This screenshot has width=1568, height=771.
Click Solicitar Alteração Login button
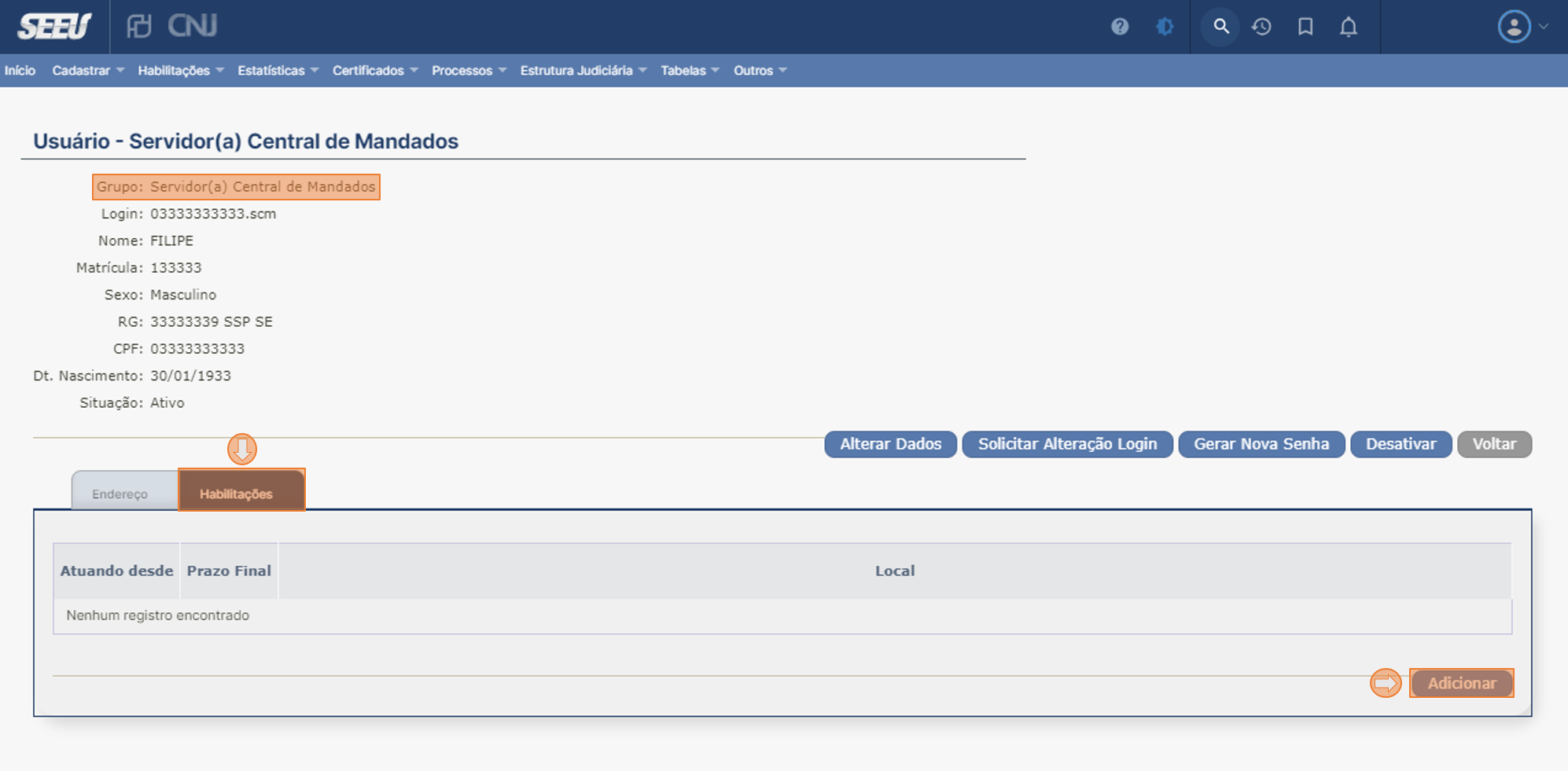pyautogui.click(x=1067, y=444)
